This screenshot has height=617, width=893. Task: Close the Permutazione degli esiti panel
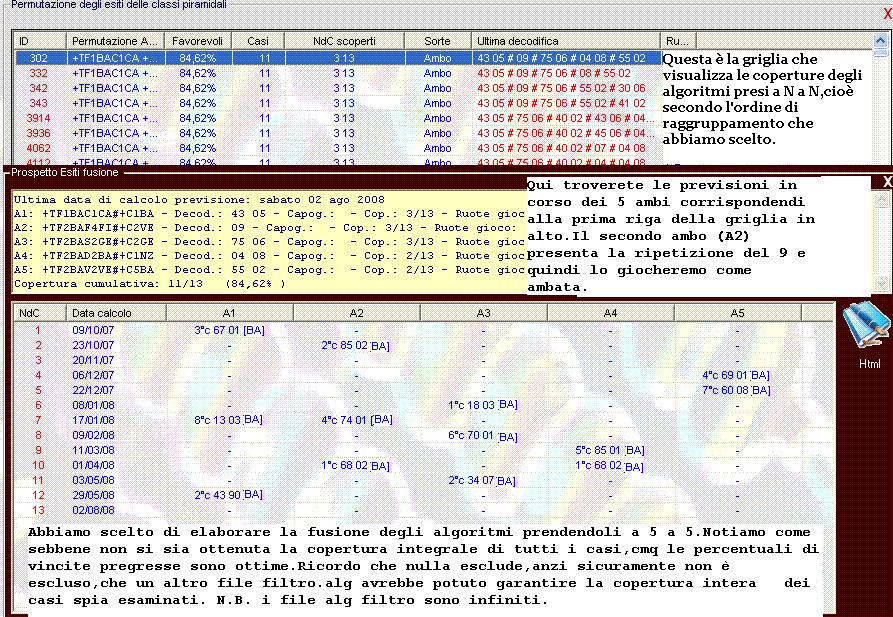click(887, 13)
